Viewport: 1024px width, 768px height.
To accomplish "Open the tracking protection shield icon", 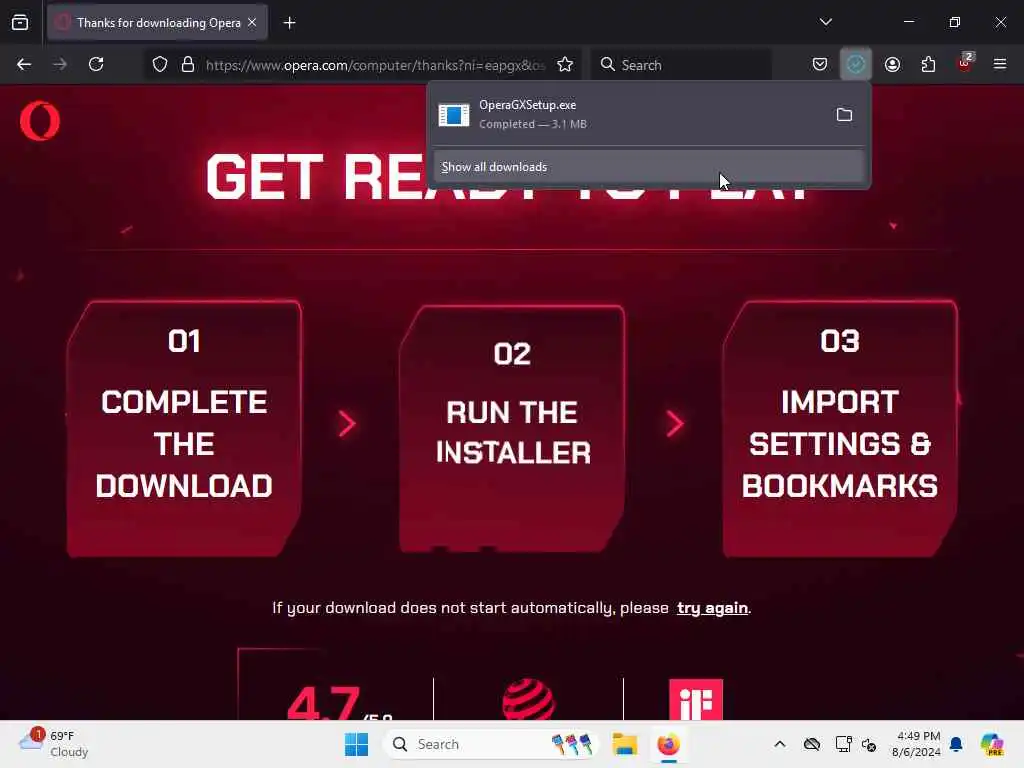I will (x=160, y=64).
